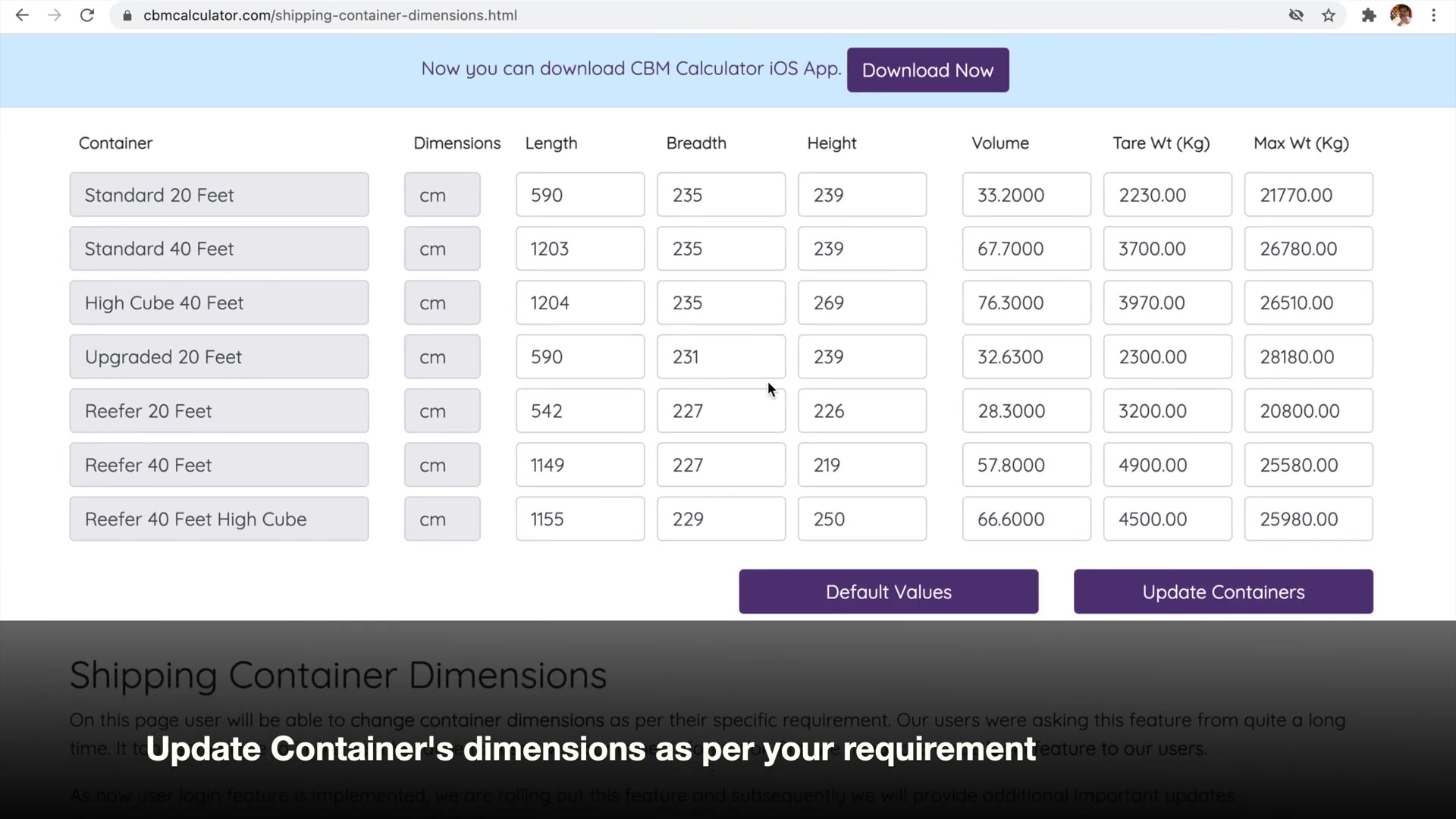Reload the current page
Image resolution: width=1456 pixels, height=819 pixels.
click(87, 15)
